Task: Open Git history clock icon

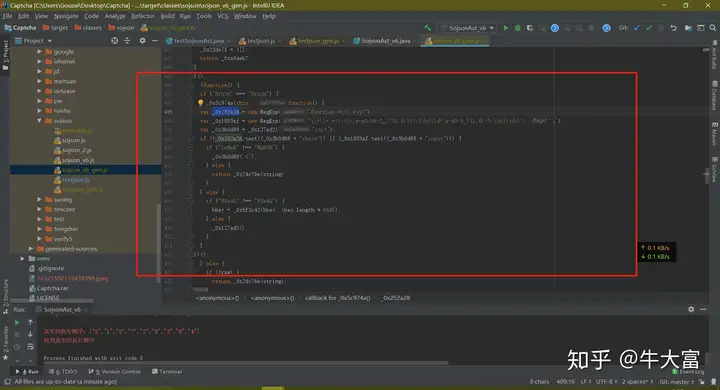Action: (661, 28)
